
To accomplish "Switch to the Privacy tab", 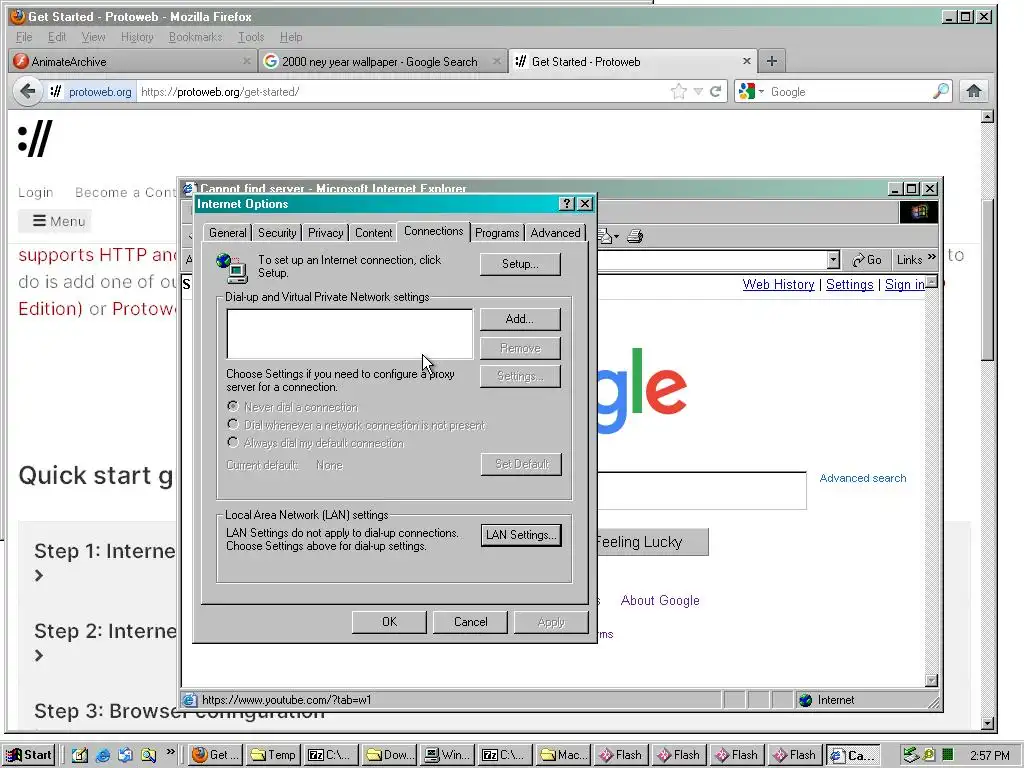I will (325, 233).
